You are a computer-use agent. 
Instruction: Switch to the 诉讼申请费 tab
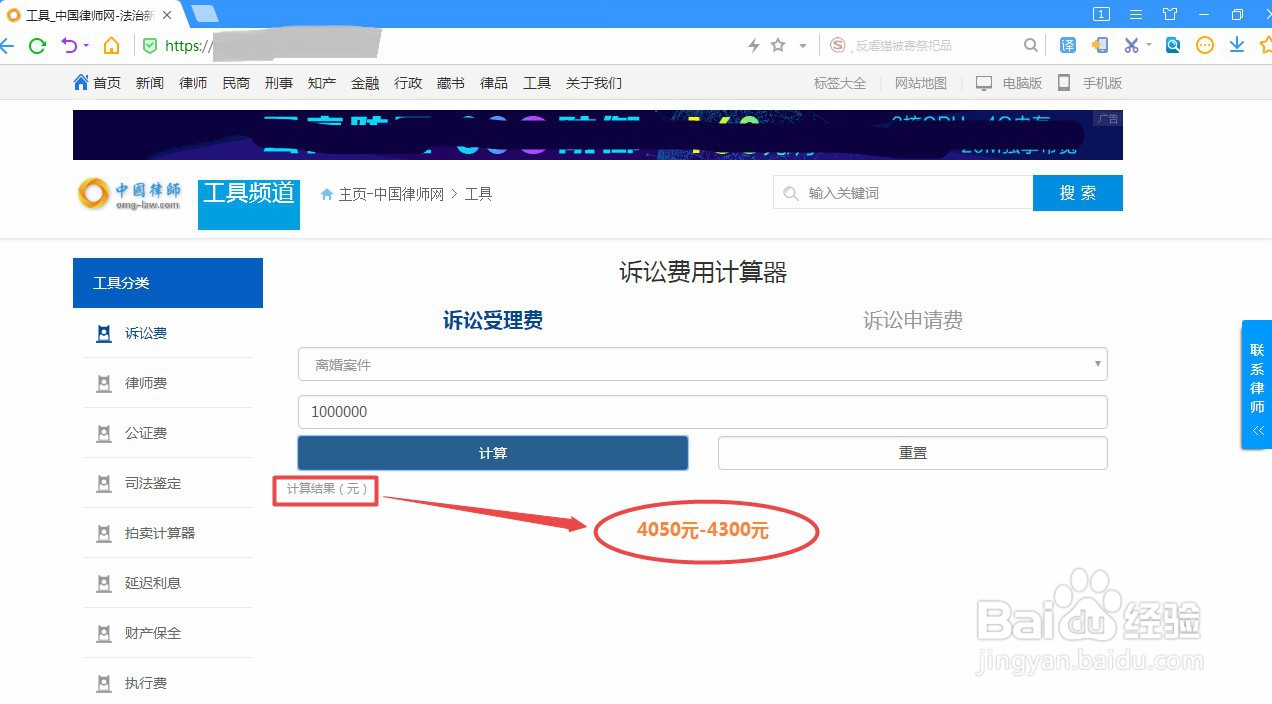coord(912,320)
